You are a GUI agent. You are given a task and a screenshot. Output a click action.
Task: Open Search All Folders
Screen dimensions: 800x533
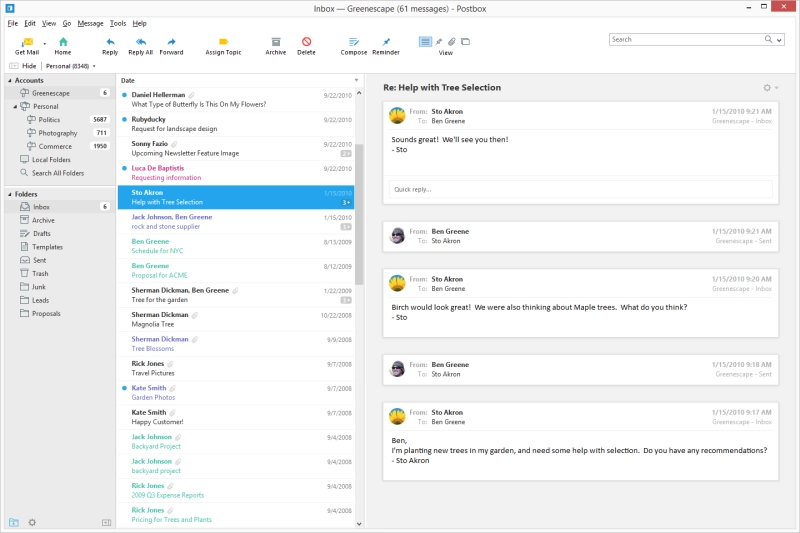[60, 173]
